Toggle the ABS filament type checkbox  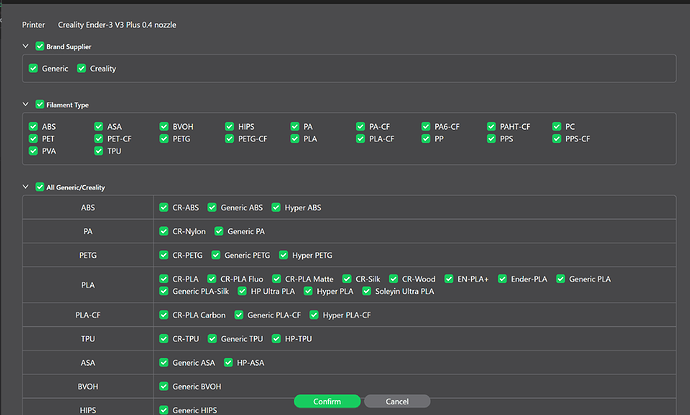coord(33,127)
